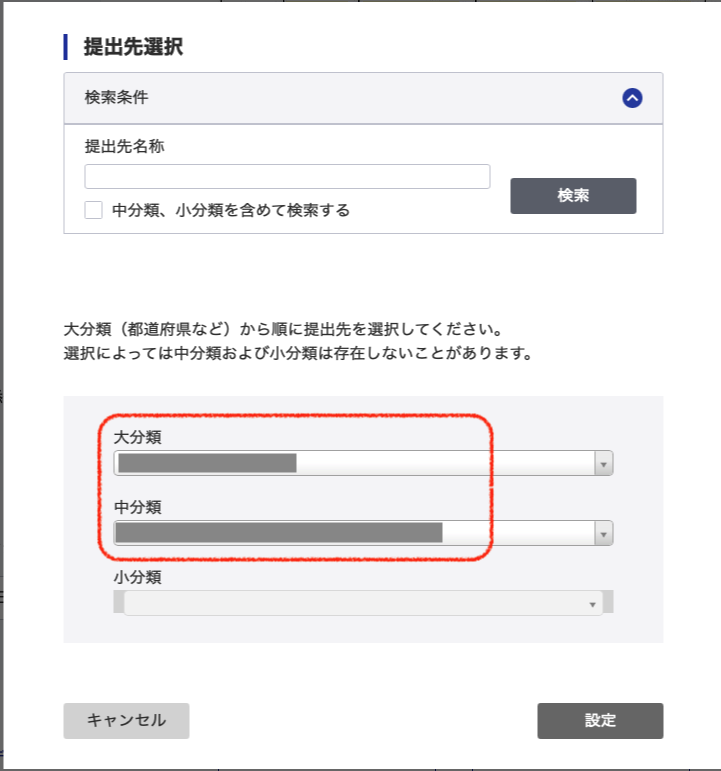
Task: Select the 中分類 combo box field
Action: [x=363, y=533]
